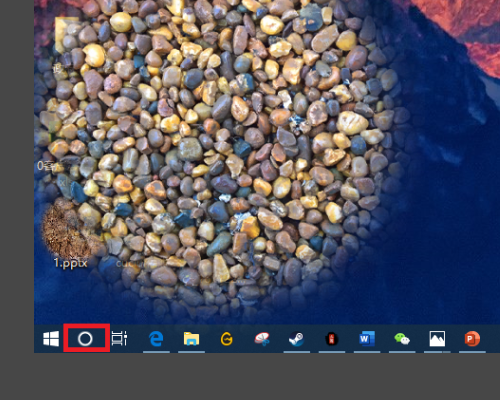Open the Windows Start menu
The height and width of the screenshot is (400, 500).
[51, 339]
